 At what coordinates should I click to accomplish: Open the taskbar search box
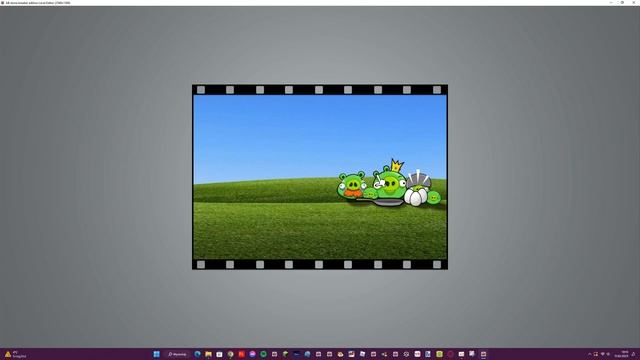coord(178,354)
